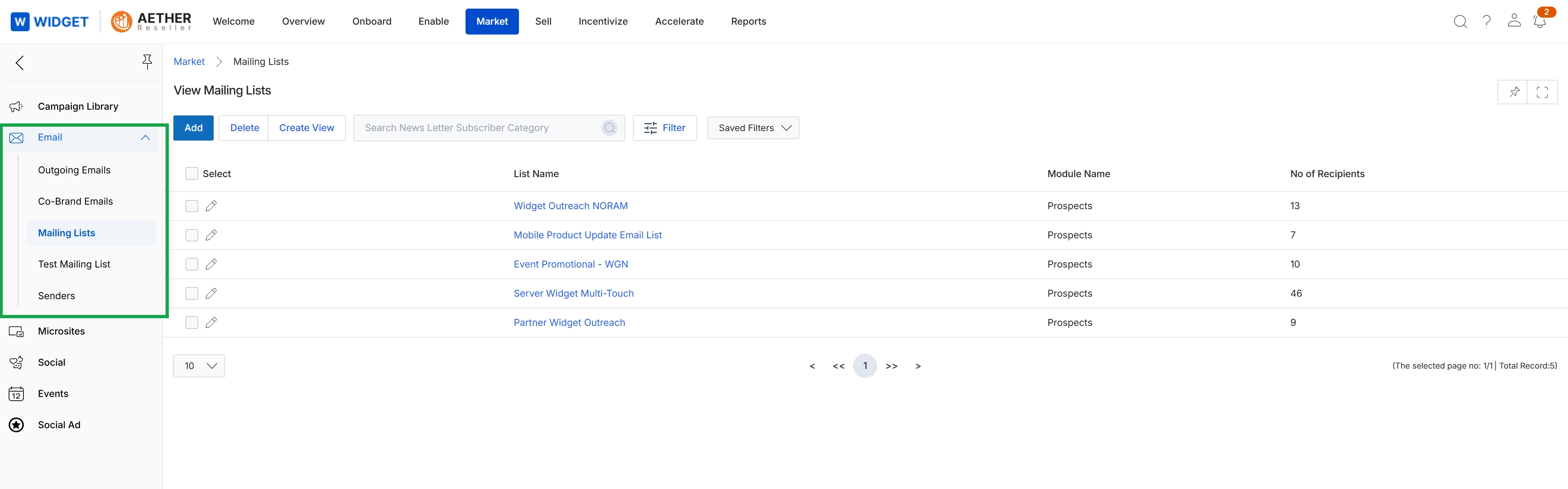
Task: Click the Email envelope icon
Action: coord(16,138)
